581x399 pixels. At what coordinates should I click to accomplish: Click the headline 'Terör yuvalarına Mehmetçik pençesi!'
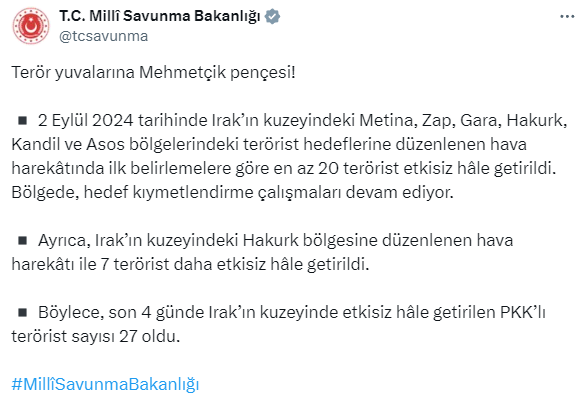tap(153, 72)
